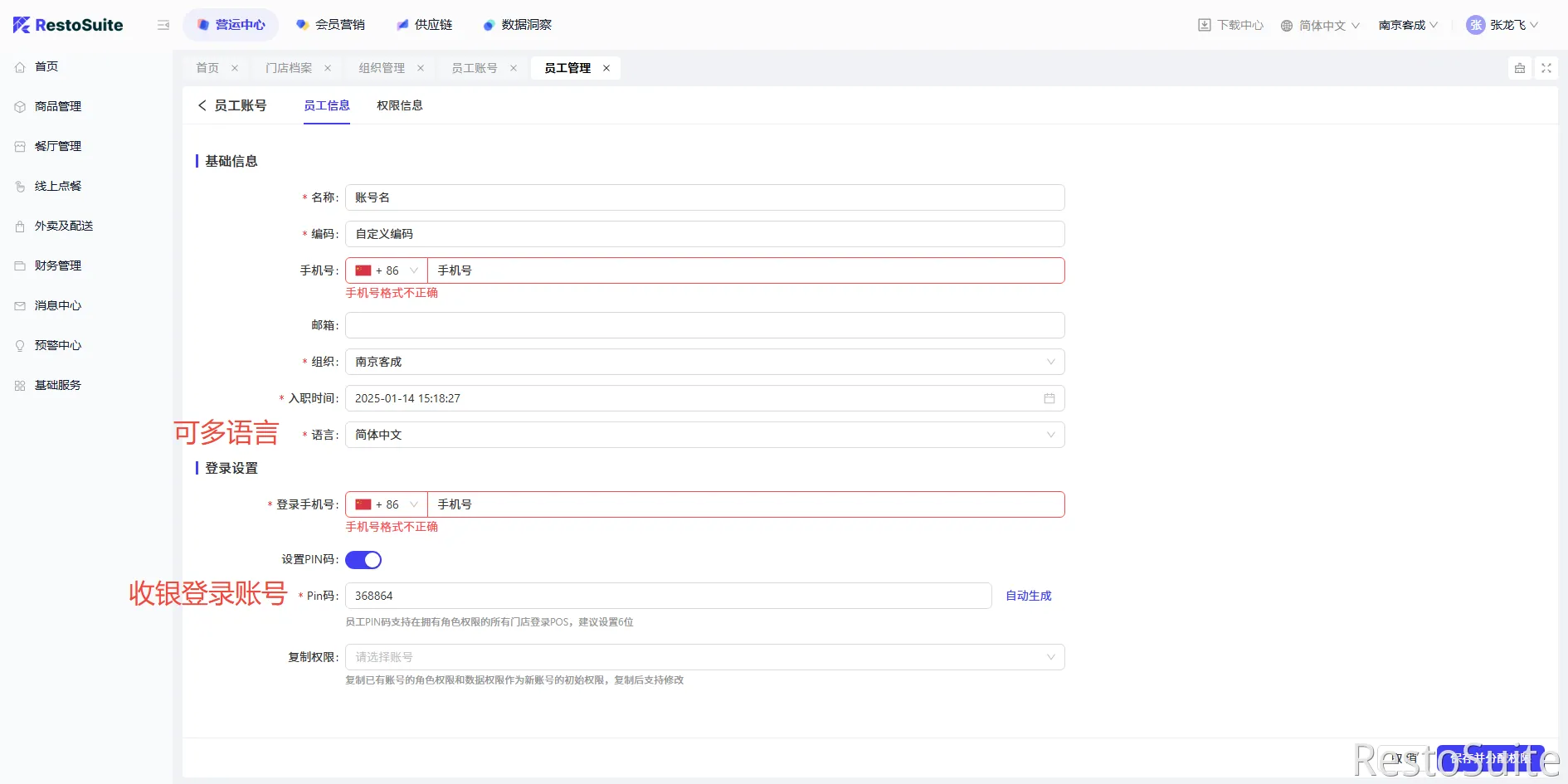
Task: Open 南京客成 organization switcher in header
Action: point(1409,25)
